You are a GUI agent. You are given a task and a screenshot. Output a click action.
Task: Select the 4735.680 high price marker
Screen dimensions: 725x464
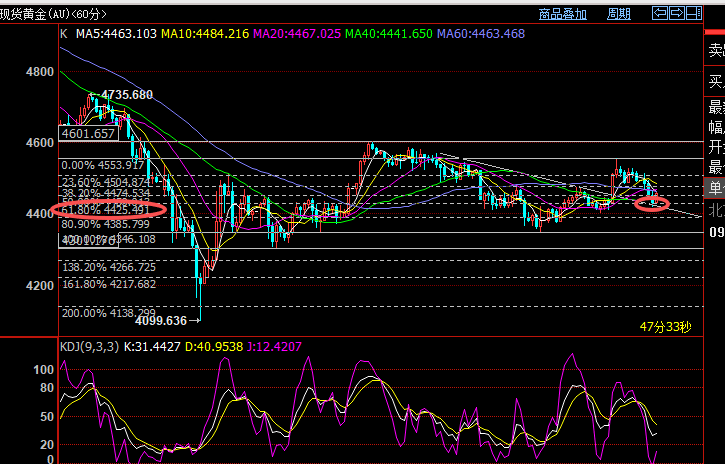127,95
